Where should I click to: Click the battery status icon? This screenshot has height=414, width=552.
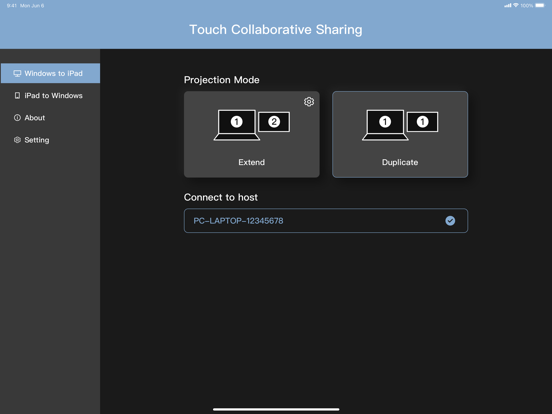point(540,5)
